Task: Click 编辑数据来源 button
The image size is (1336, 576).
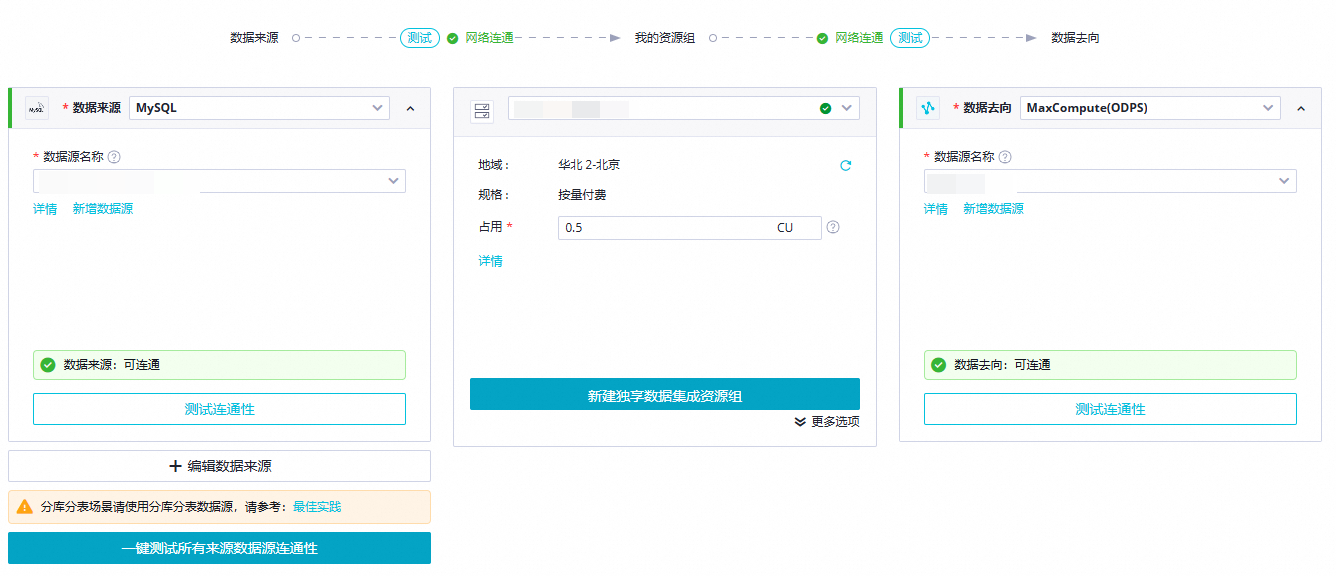Action: (x=219, y=466)
